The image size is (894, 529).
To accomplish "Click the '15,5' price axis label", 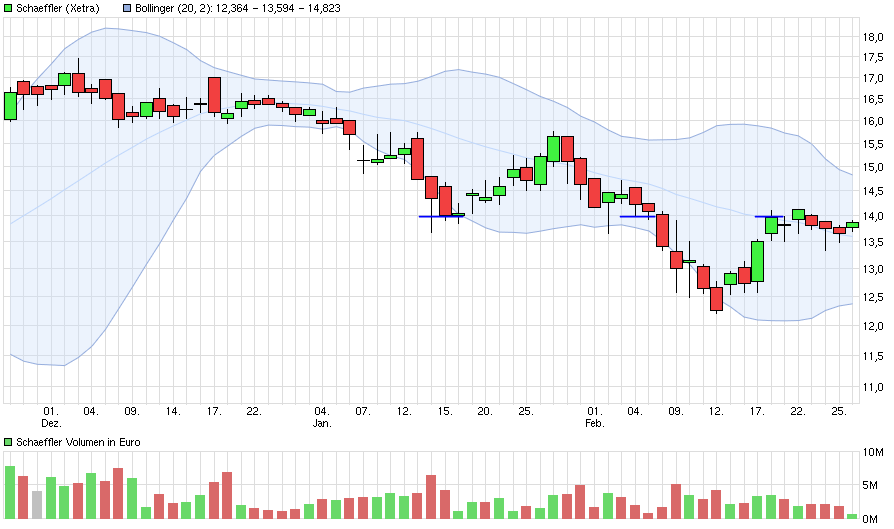I will point(873,144).
